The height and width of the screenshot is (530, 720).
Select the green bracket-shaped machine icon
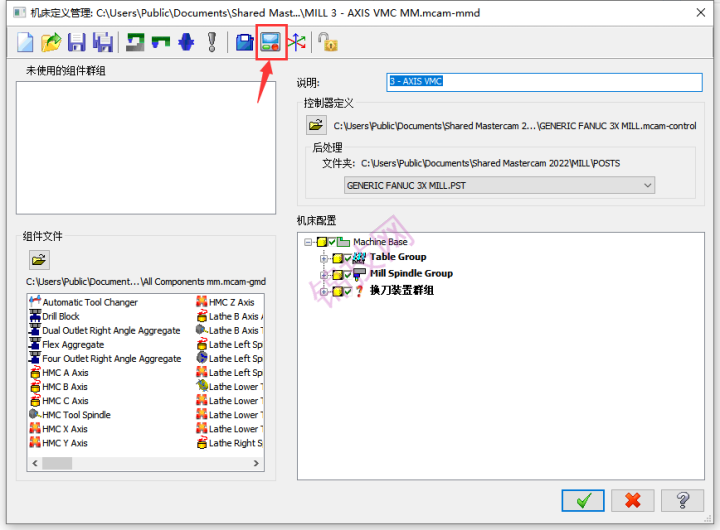click(161, 42)
